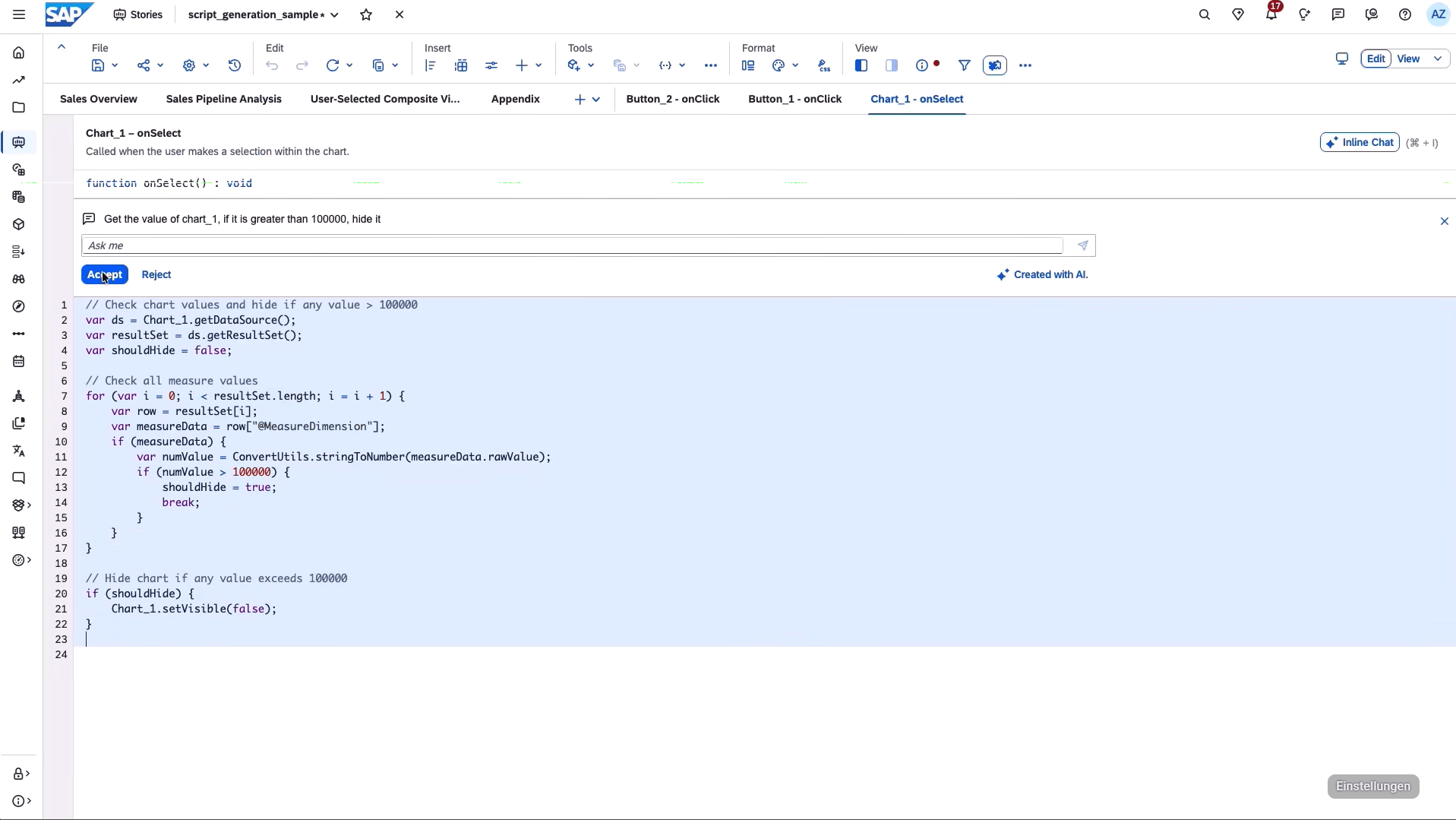Image resolution: width=1456 pixels, height=820 pixels.
Task: Switch to Edit mode
Action: [x=1376, y=59]
